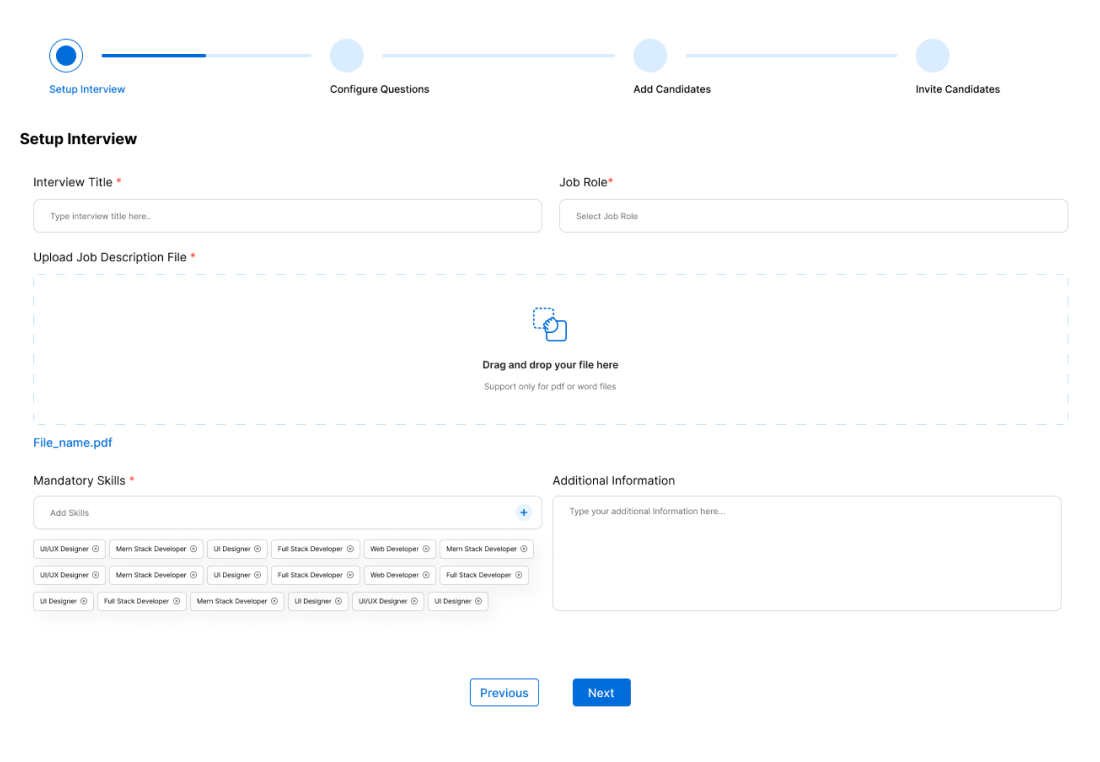Remove Web Developer chip in first skills row
This screenshot has height=762, width=1100.
[426, 549]
